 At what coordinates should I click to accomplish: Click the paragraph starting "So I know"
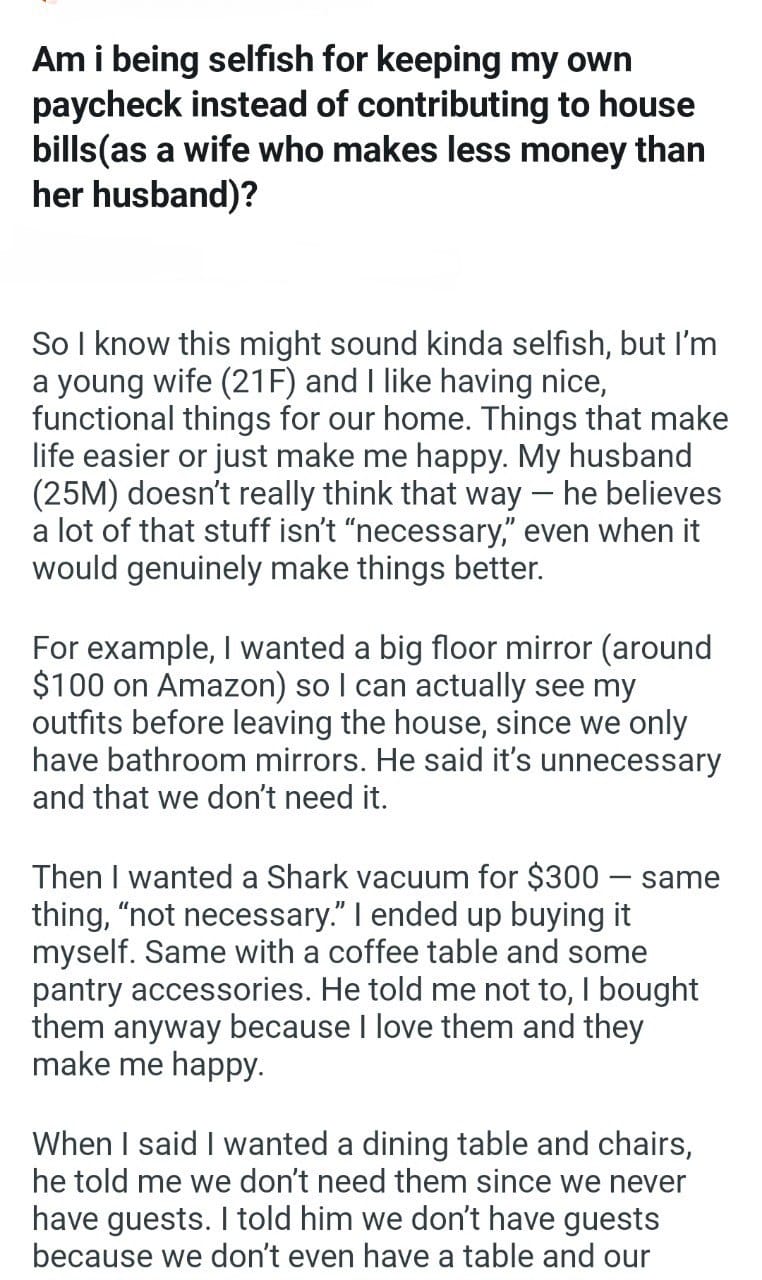380,456
